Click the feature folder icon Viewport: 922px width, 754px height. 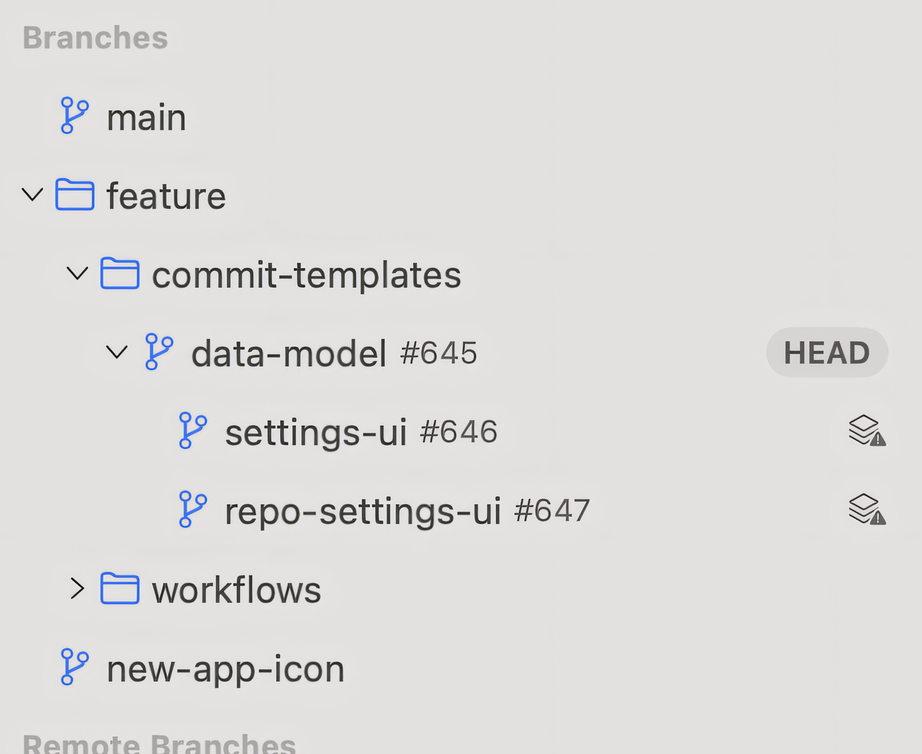[74, 194]
